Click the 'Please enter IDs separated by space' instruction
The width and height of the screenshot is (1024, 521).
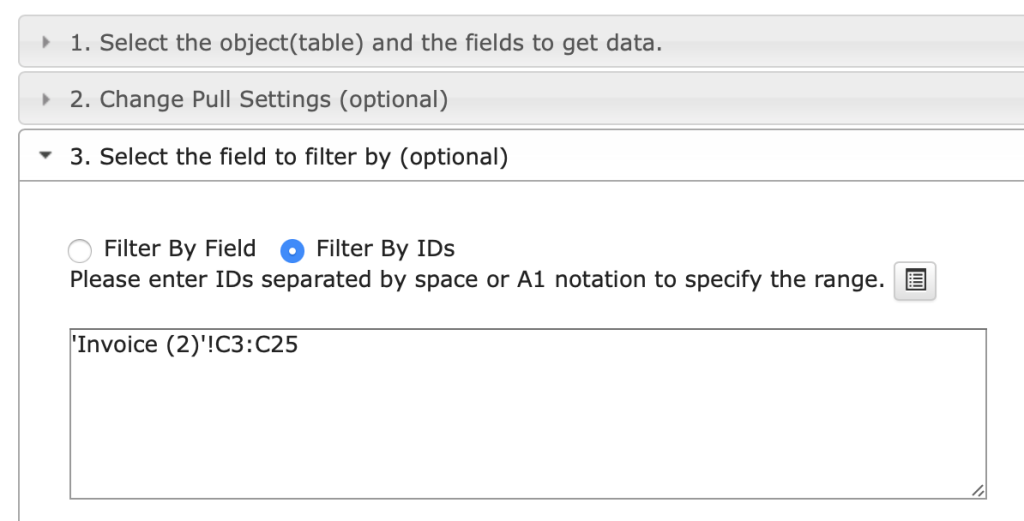click(x=477, y=279)
